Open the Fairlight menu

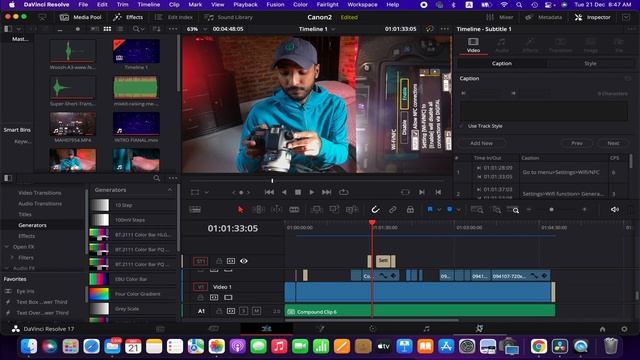(327, 4)
